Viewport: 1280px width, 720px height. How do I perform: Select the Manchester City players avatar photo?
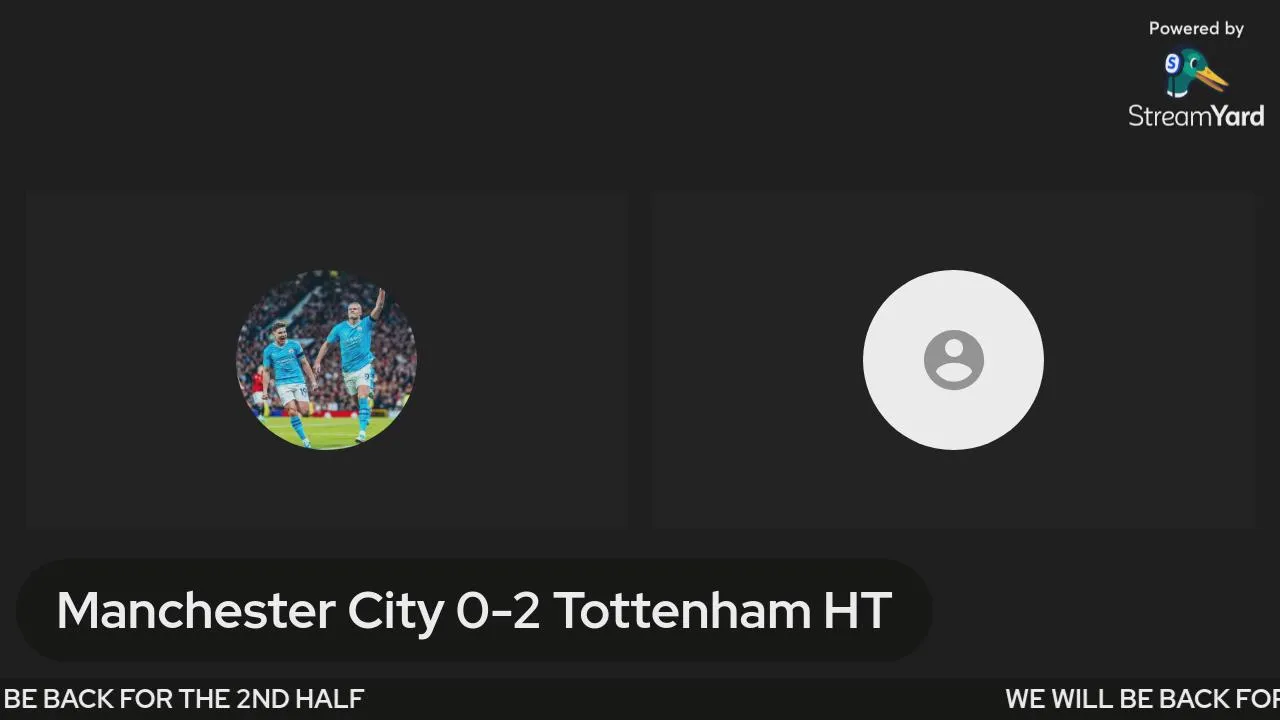[x=326, y=360]
